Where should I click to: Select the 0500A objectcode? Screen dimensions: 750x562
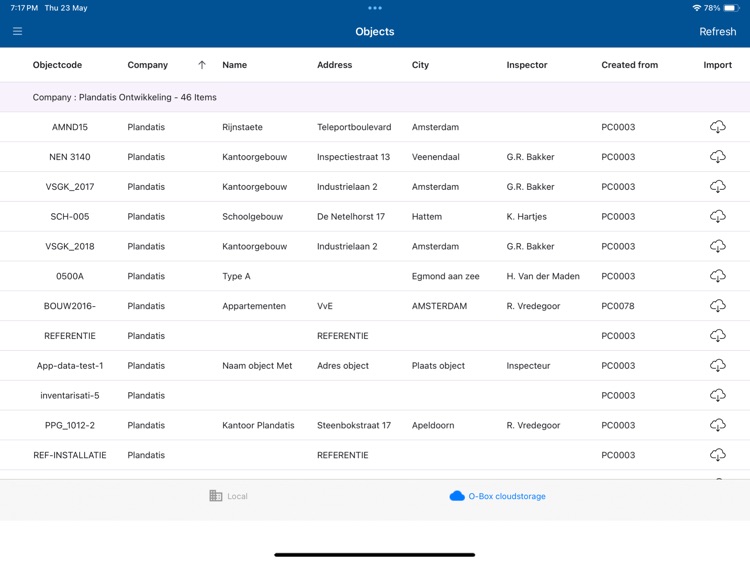click(70, 276)
